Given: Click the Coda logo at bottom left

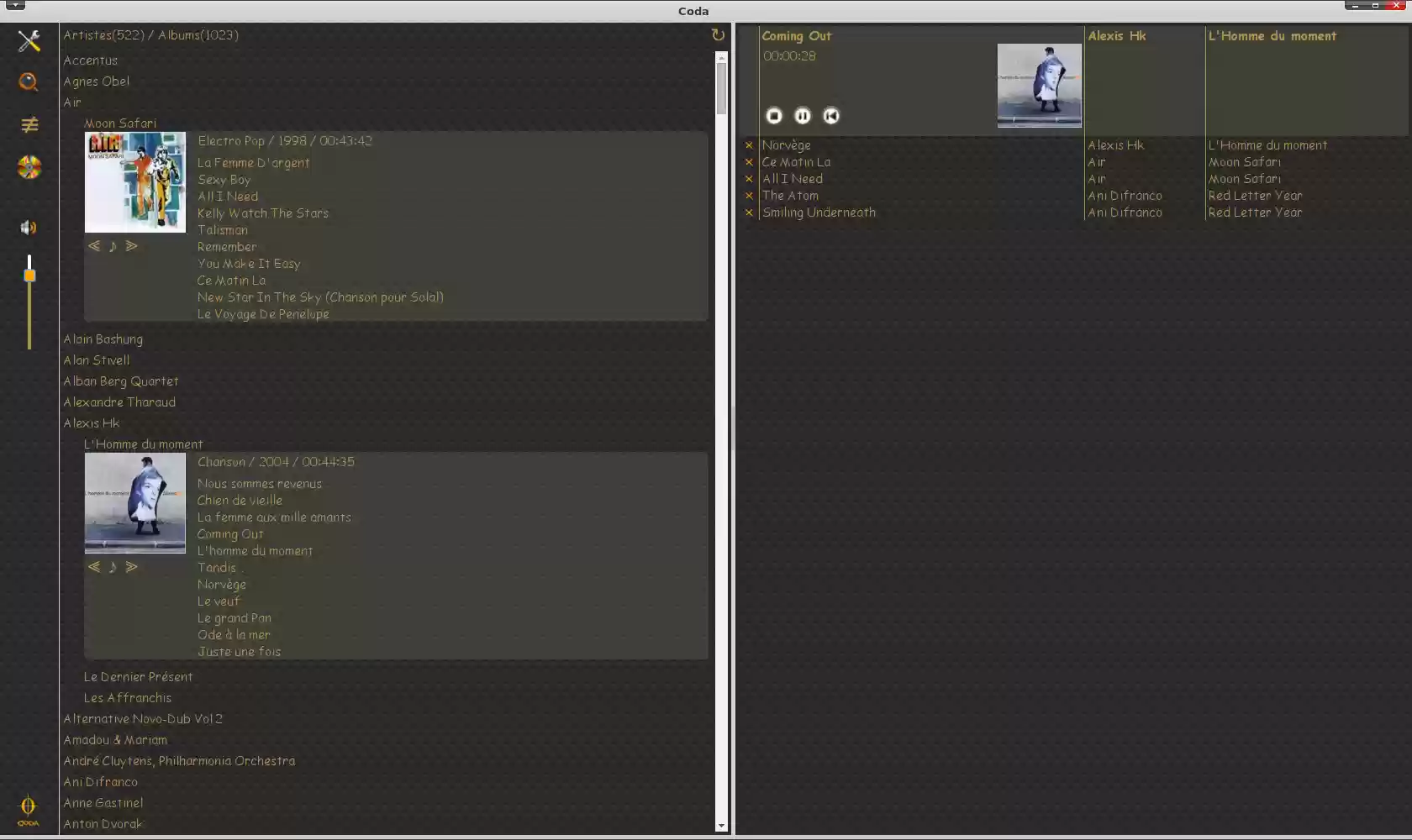Looking at the screenshot, I should tap(28, 809).
